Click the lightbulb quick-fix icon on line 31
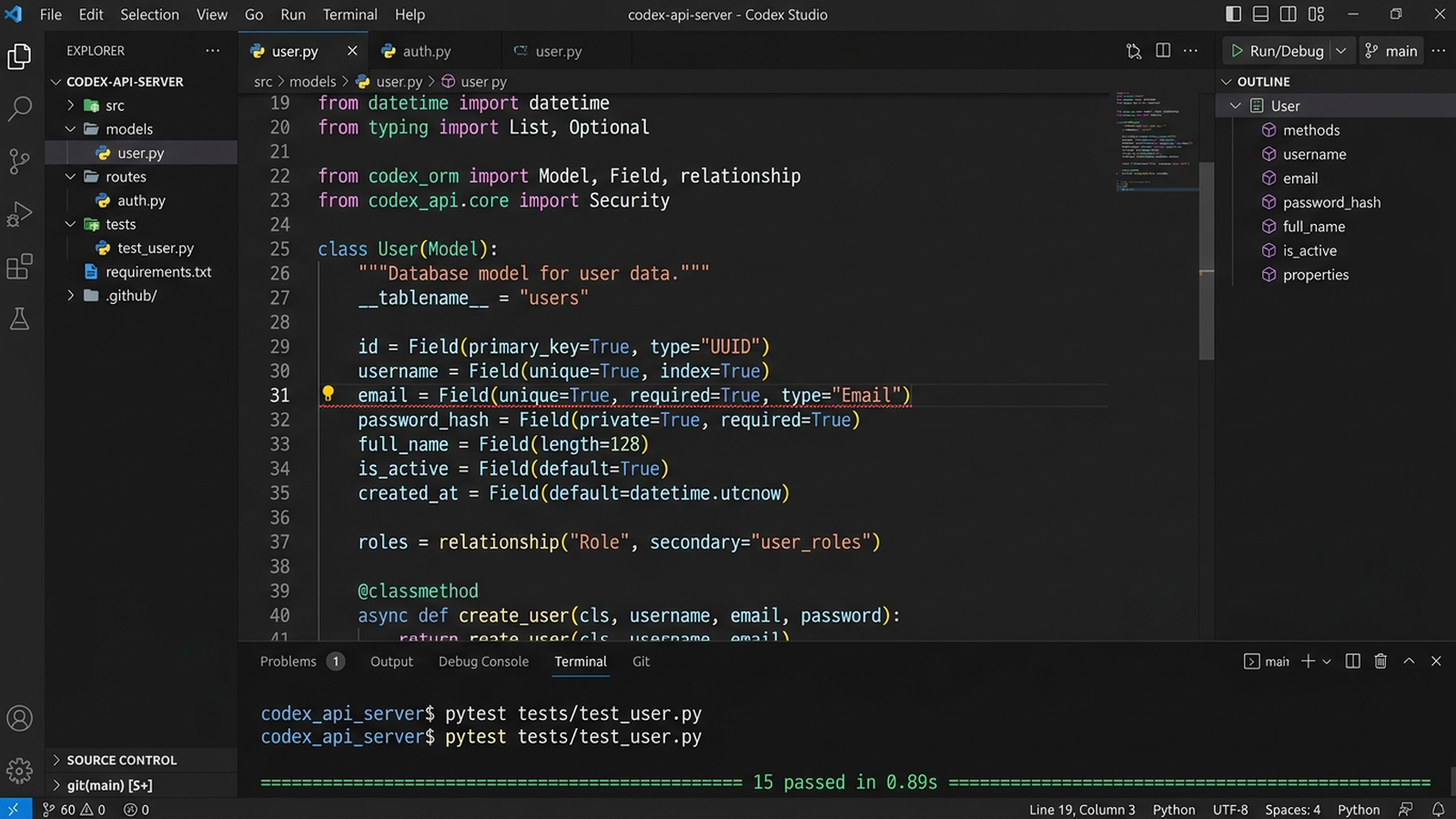Viewport: 1456px width, 819px height. 328,394
